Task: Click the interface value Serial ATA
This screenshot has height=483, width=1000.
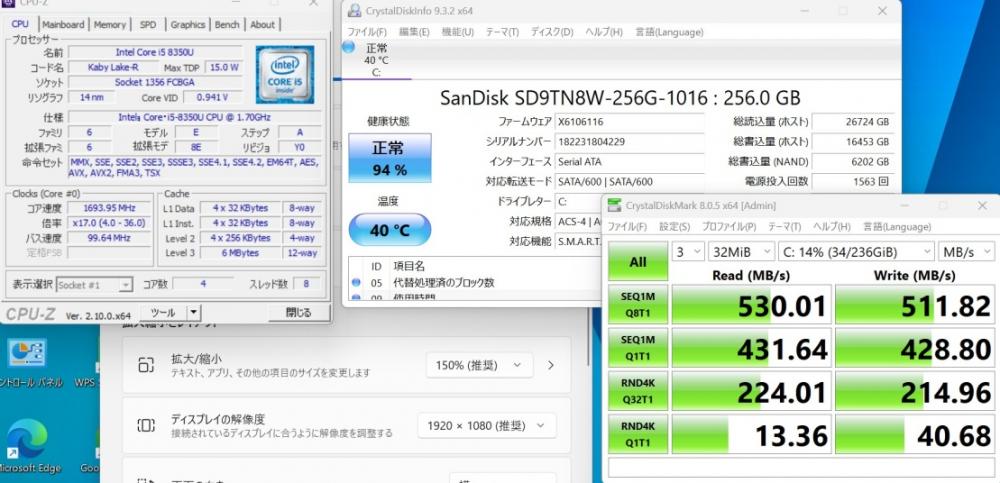Action: click(x=629, y=161)
